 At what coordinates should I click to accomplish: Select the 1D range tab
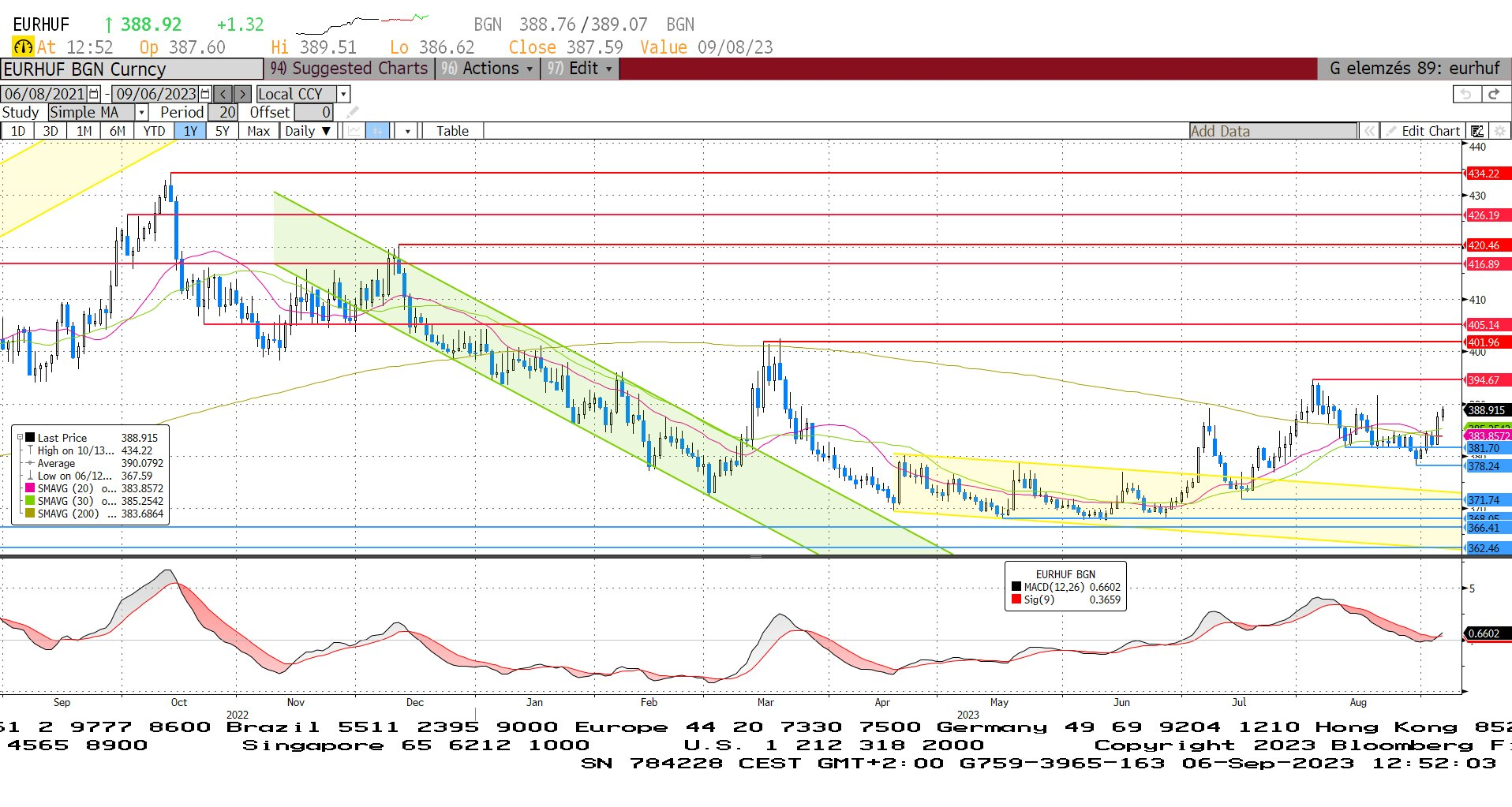coord(17,131)
